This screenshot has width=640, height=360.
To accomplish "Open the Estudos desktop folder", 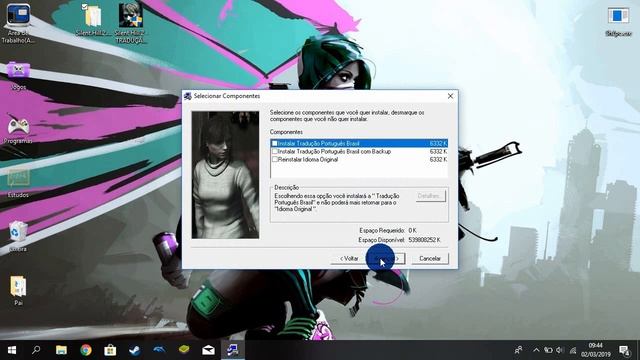I will 18,183.
